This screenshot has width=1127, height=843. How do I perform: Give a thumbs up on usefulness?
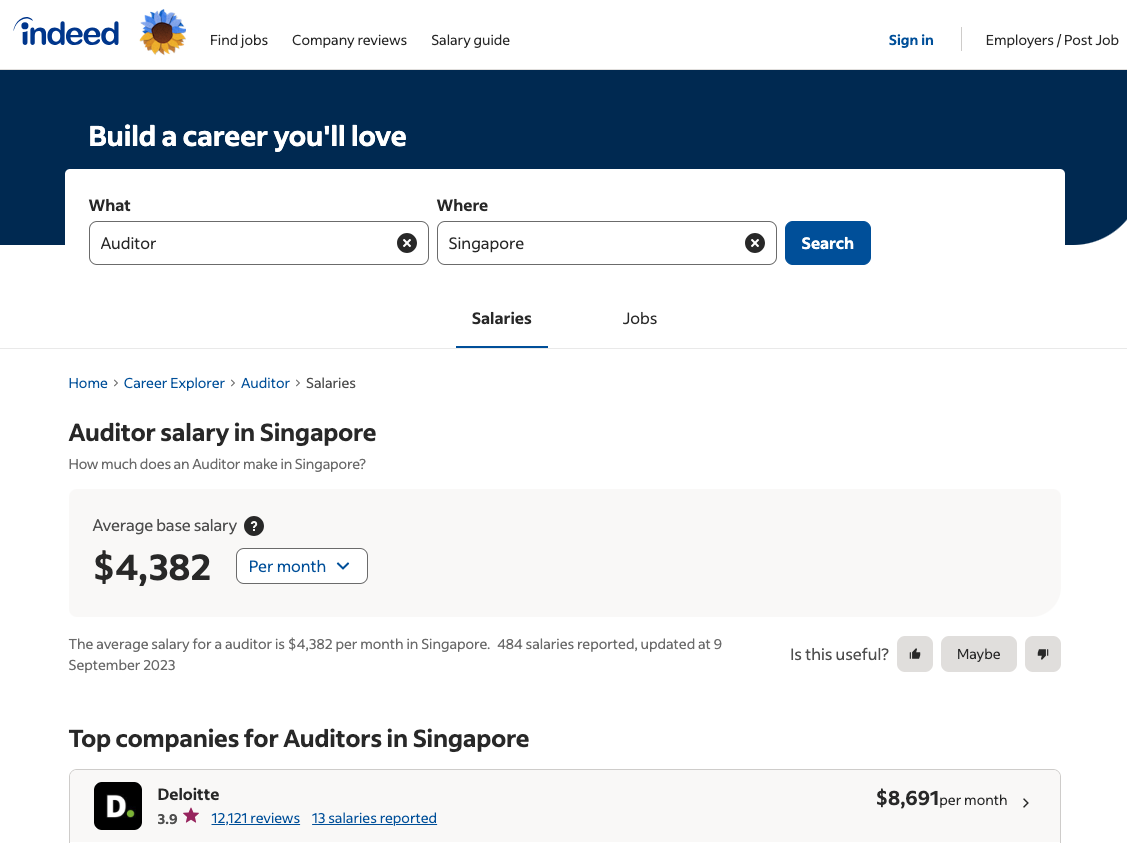tap(915, 654)
